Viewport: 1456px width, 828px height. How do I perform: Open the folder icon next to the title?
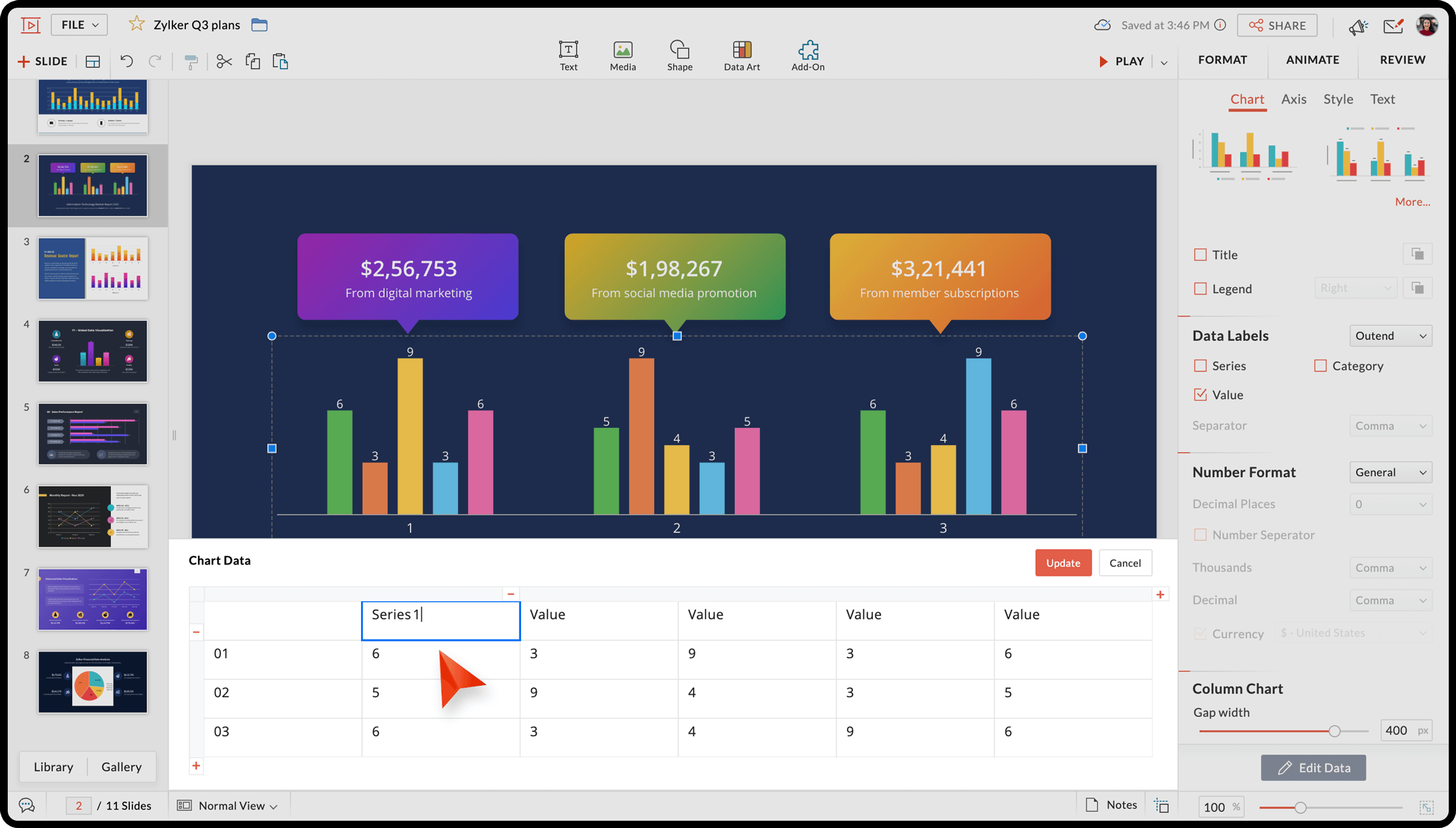pos(259,25)
